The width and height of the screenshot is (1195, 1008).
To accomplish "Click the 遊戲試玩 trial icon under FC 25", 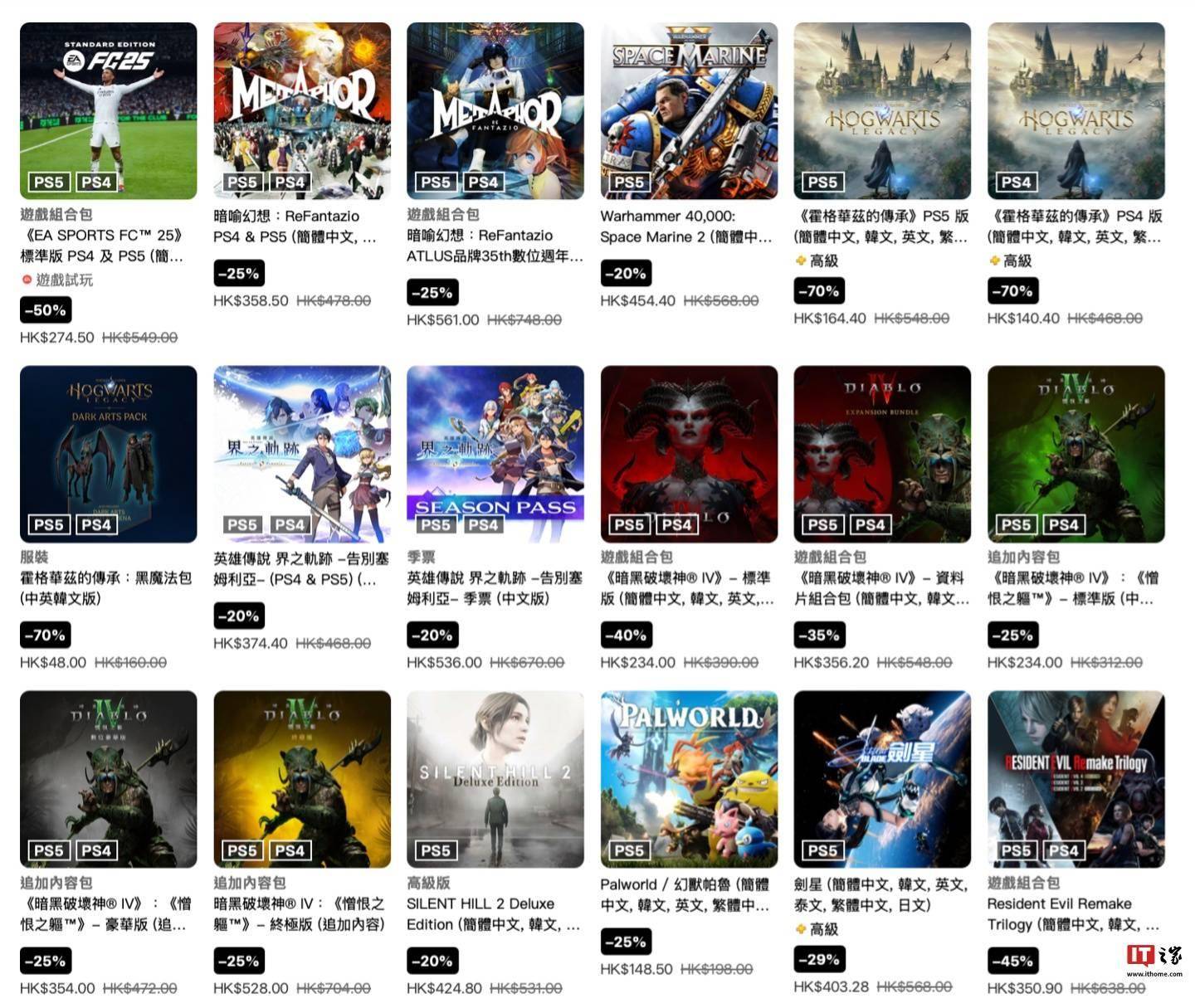I will 27,280.
